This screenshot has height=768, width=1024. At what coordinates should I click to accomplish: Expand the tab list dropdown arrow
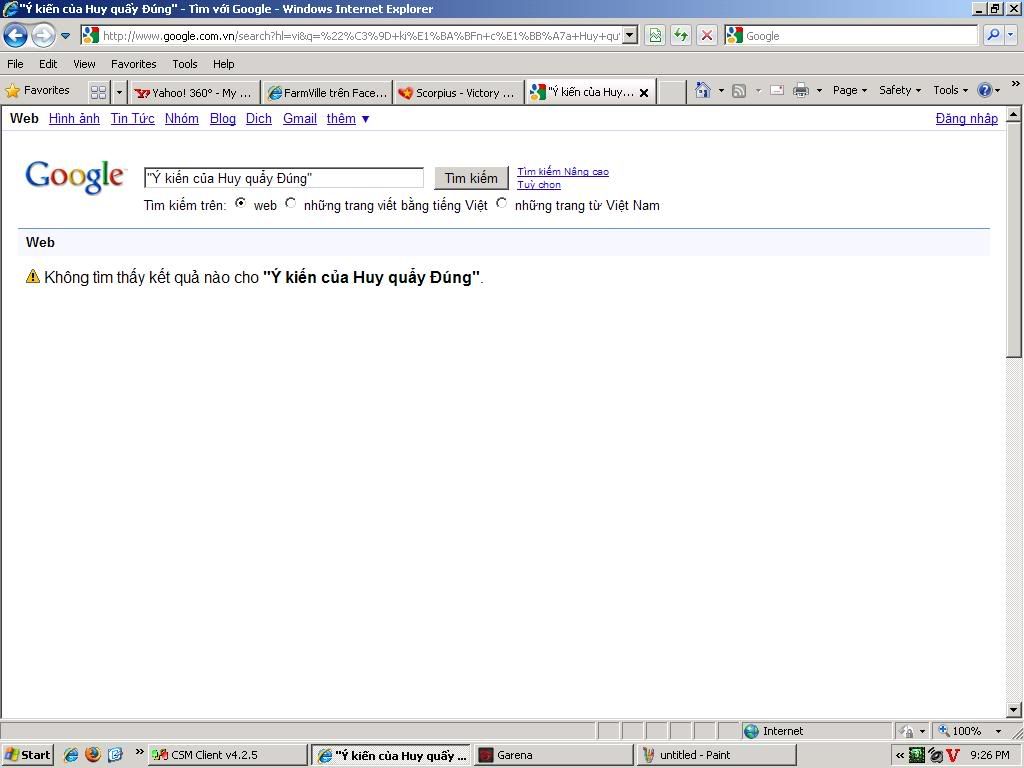(x=119, y=92)
